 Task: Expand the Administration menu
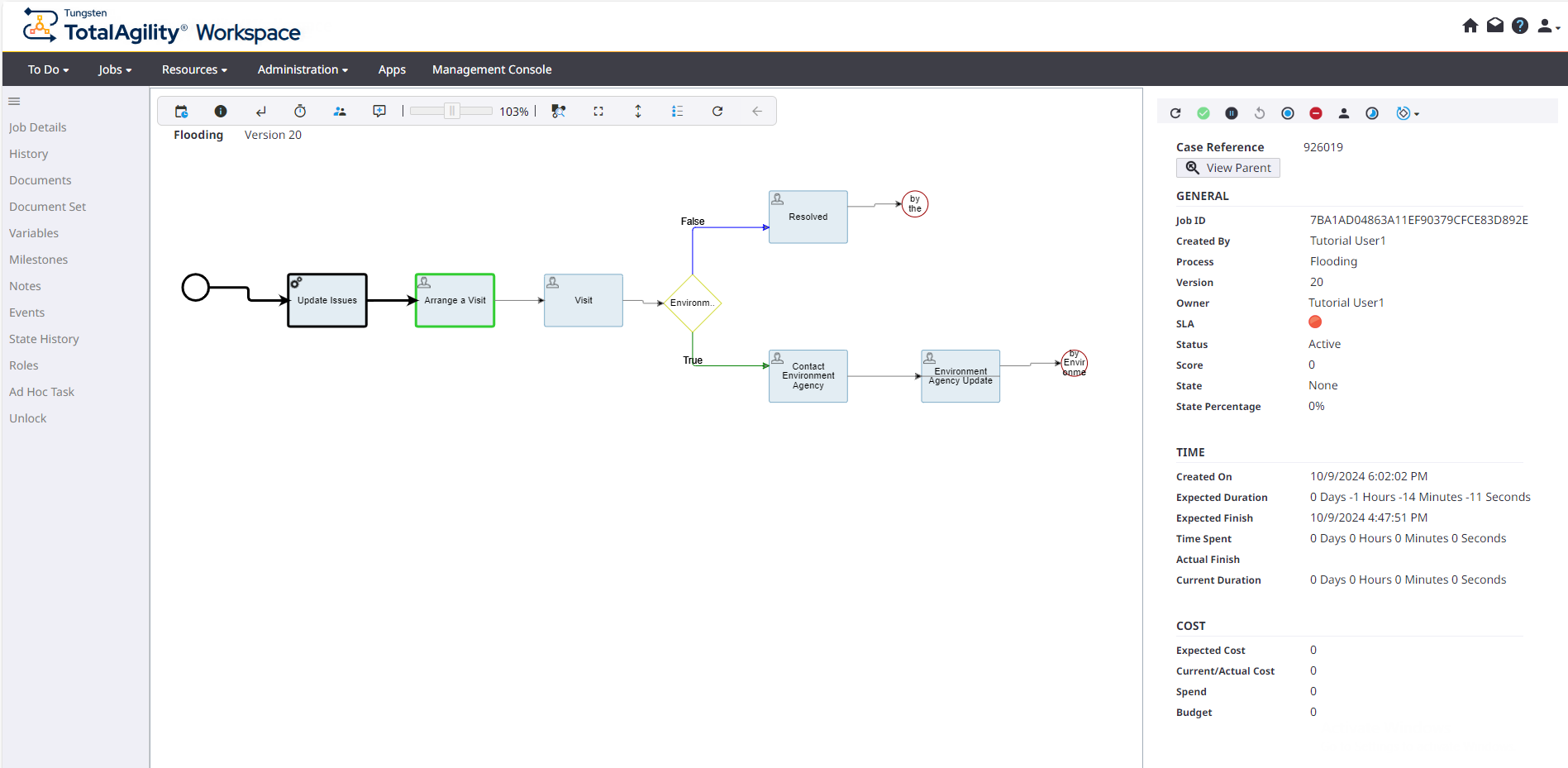(x=303, y=69)
